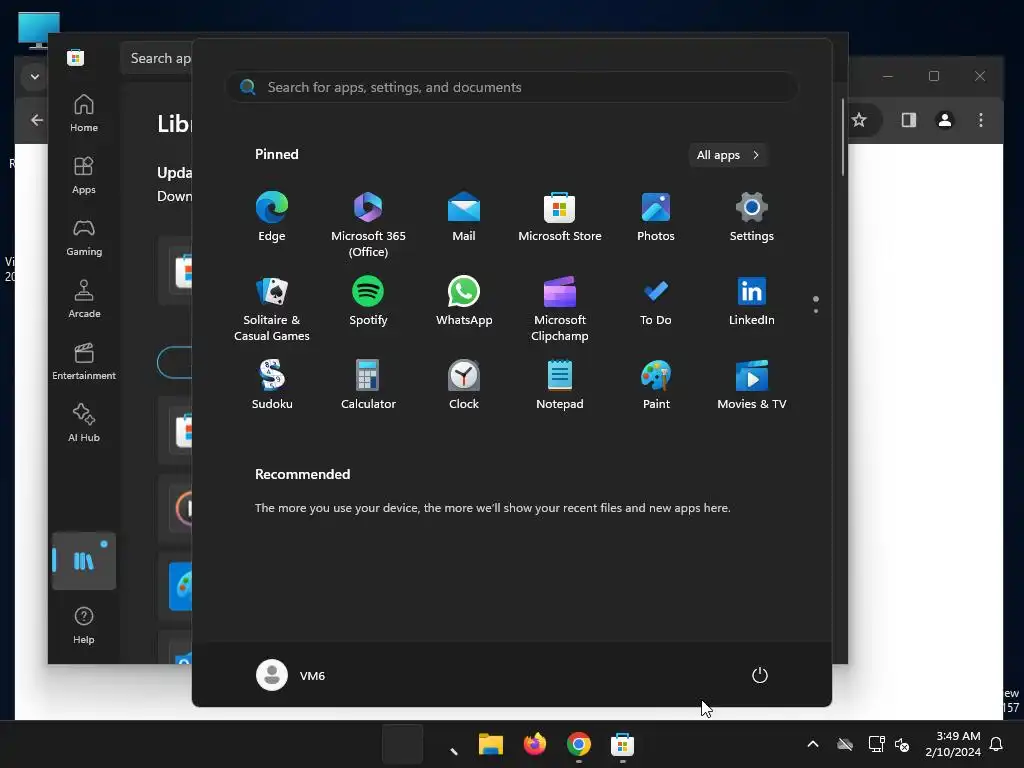Show hidden system tray icons

pos(813,744)
